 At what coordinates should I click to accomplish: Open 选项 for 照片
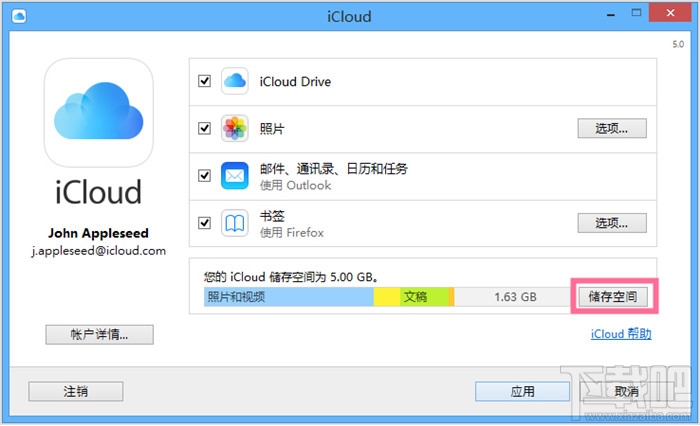612,129
